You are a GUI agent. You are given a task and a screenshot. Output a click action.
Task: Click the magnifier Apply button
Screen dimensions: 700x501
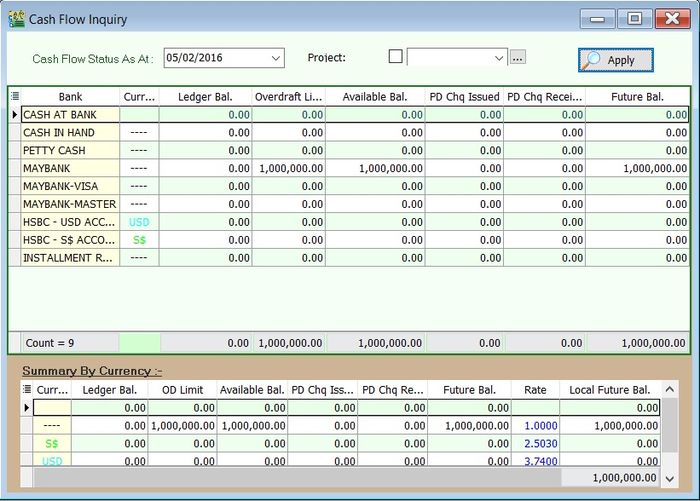[615, 60]
